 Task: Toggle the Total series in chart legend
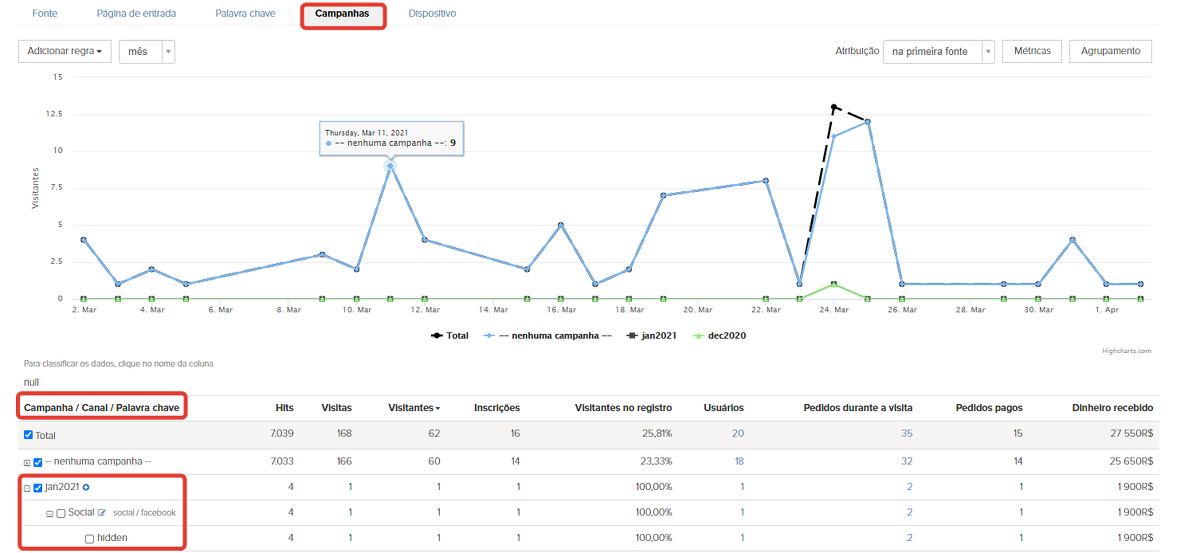pos(450,336)
